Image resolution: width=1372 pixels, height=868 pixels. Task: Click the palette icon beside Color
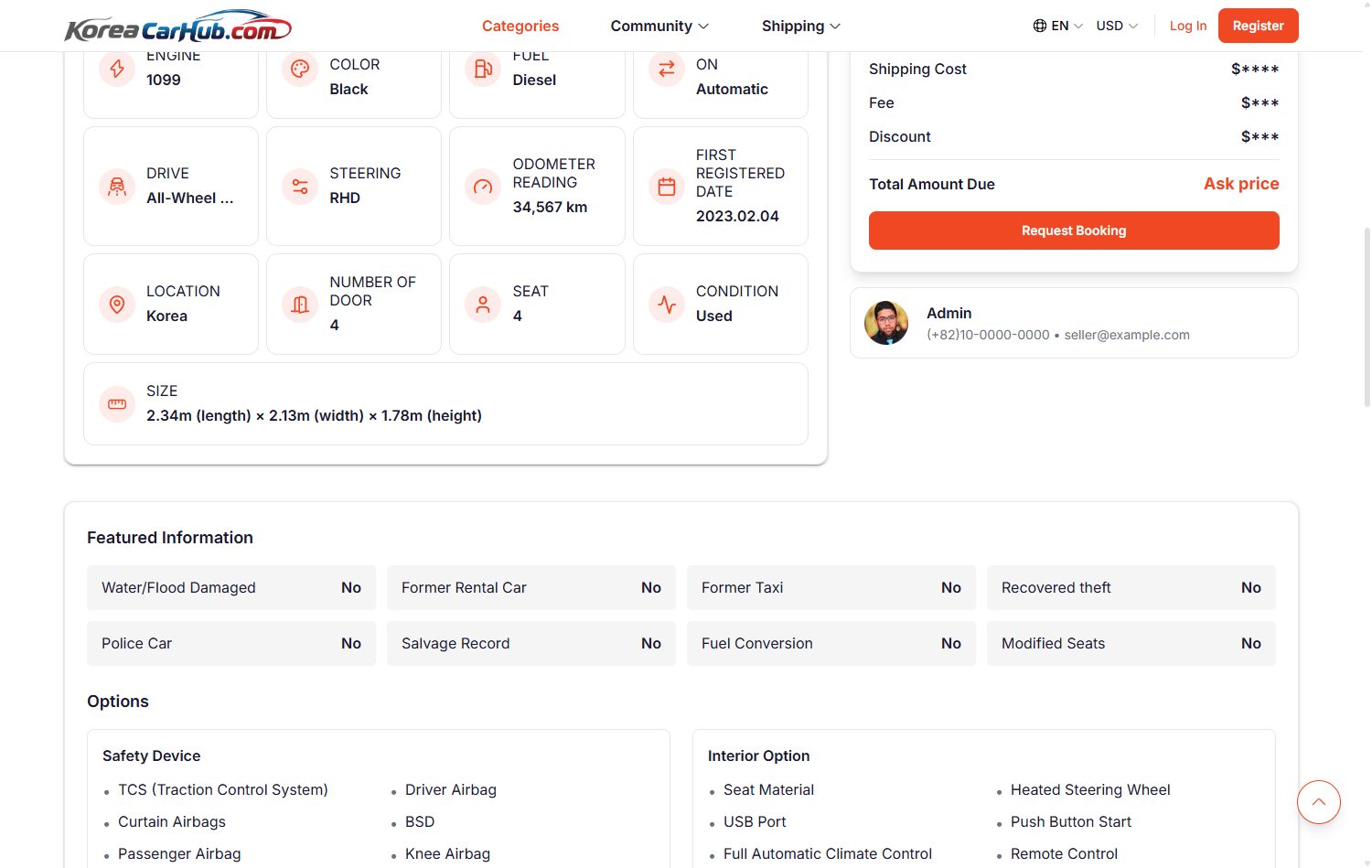click(x=300, y=69)
